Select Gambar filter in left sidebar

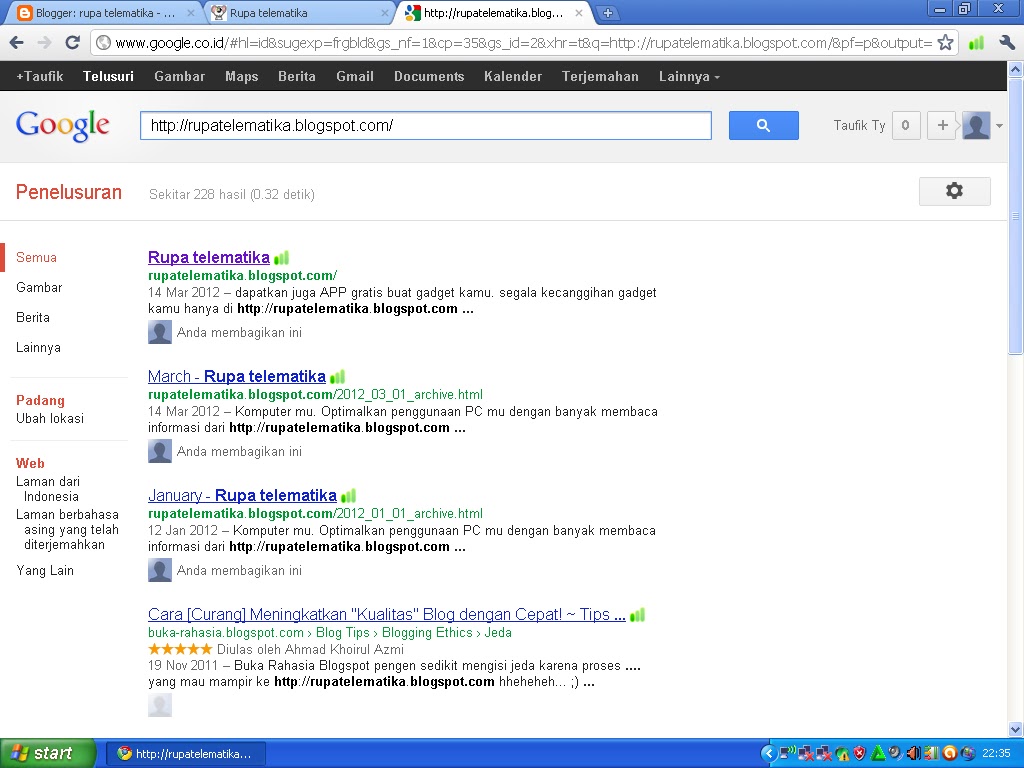pyautogui.click(x=39, y=287)
